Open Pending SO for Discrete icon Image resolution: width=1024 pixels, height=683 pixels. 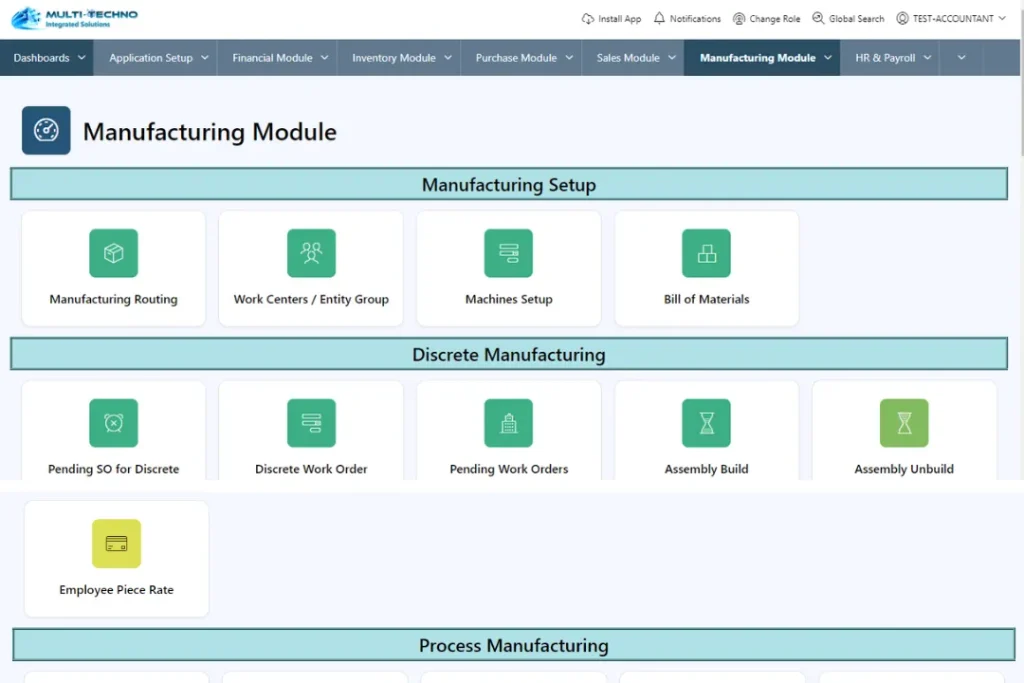click(x=113, y=423)
